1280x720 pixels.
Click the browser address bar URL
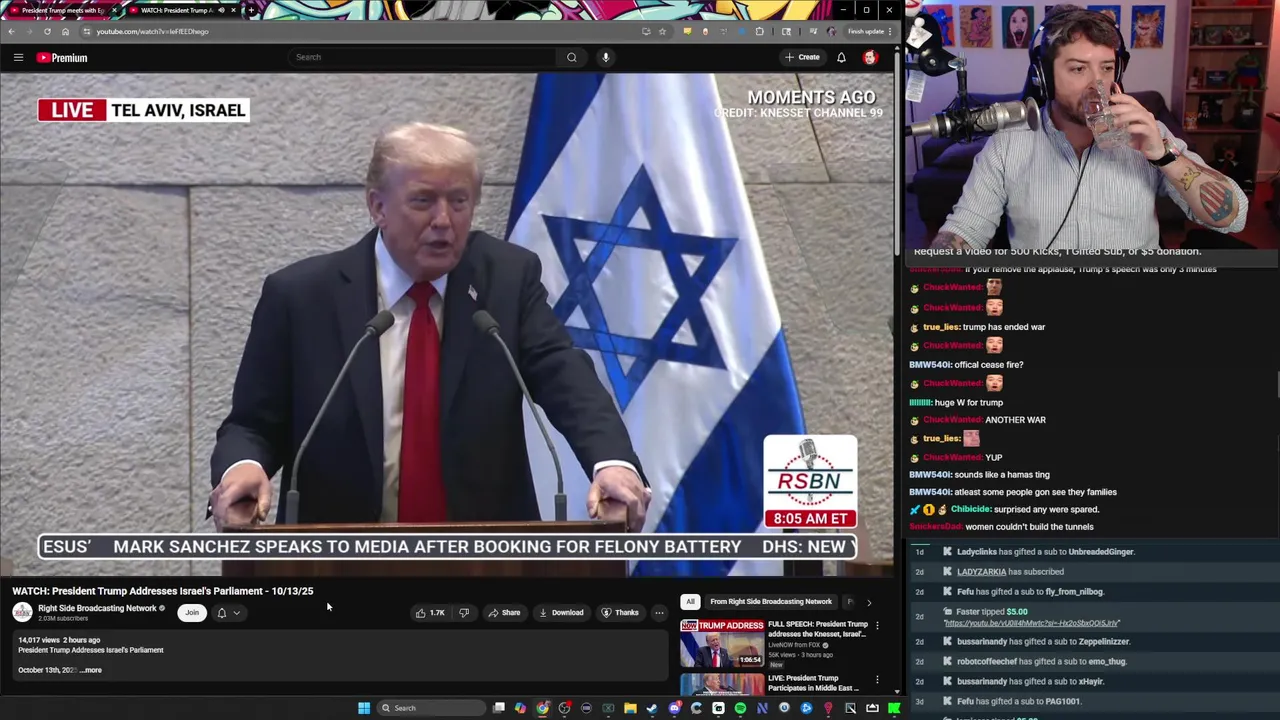pyautogui.click(x=152, y=31)
